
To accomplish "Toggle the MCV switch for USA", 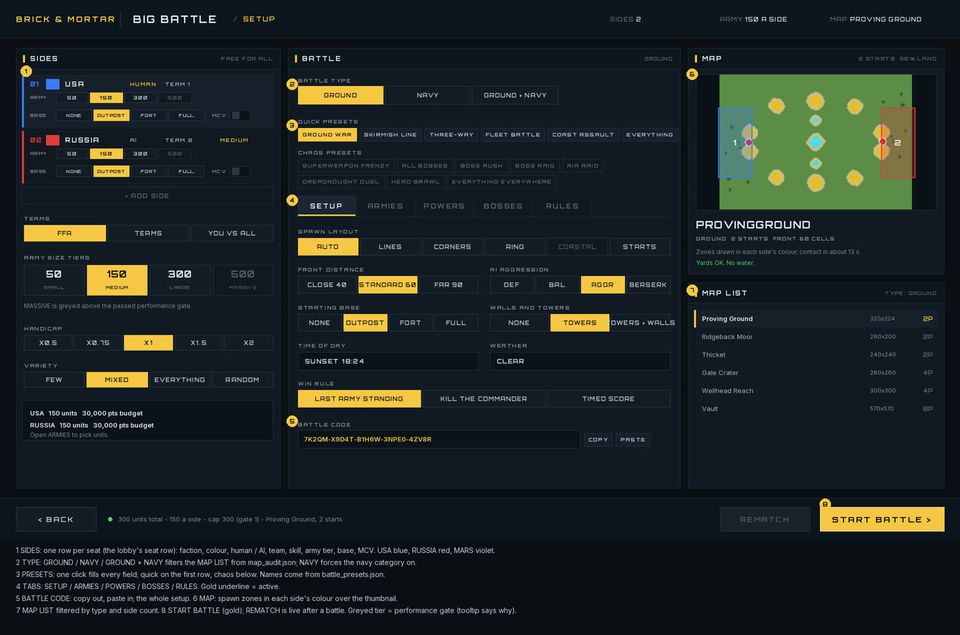I will pos(240,115).
